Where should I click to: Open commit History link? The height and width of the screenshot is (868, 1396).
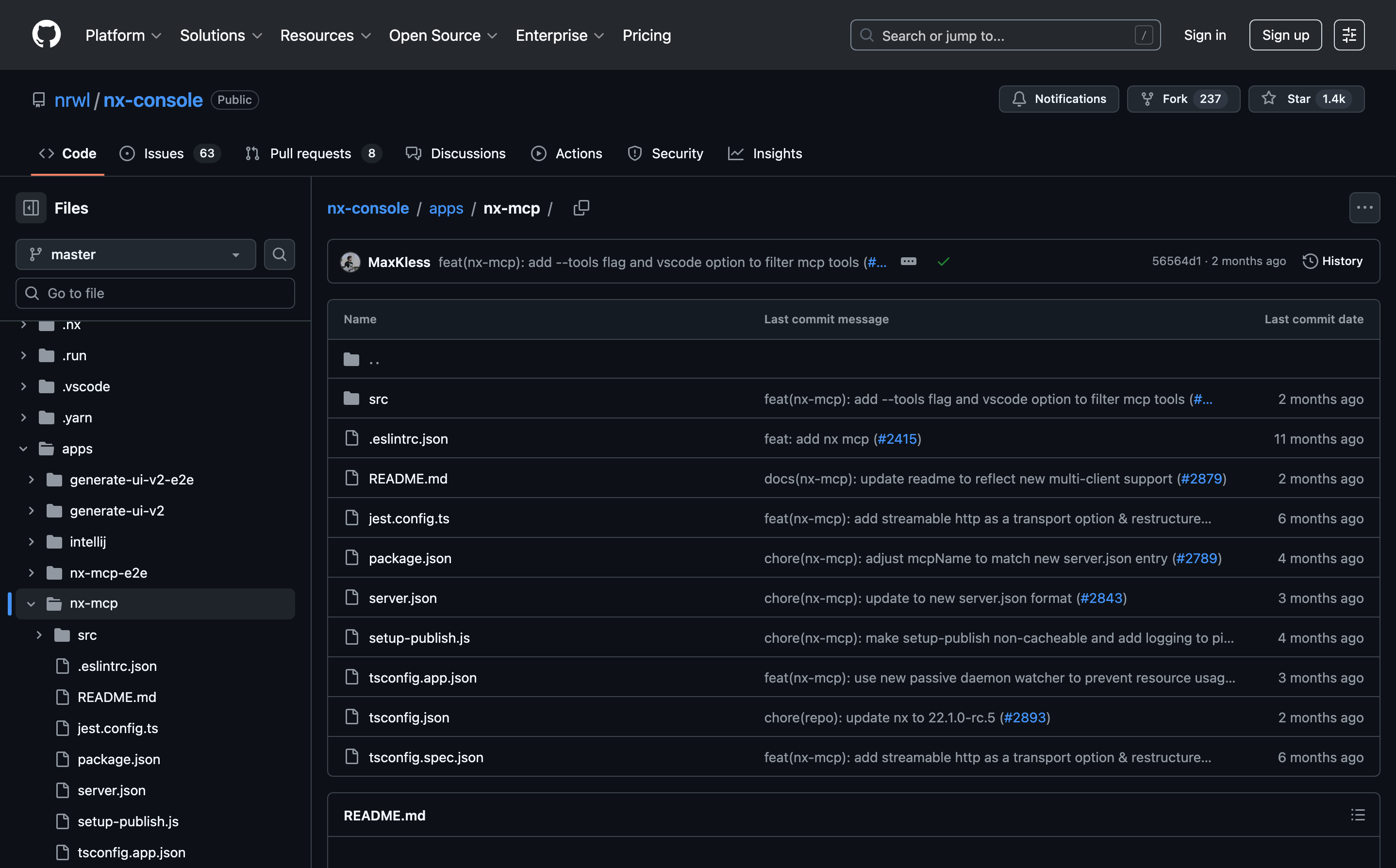tap(1332, 261)
